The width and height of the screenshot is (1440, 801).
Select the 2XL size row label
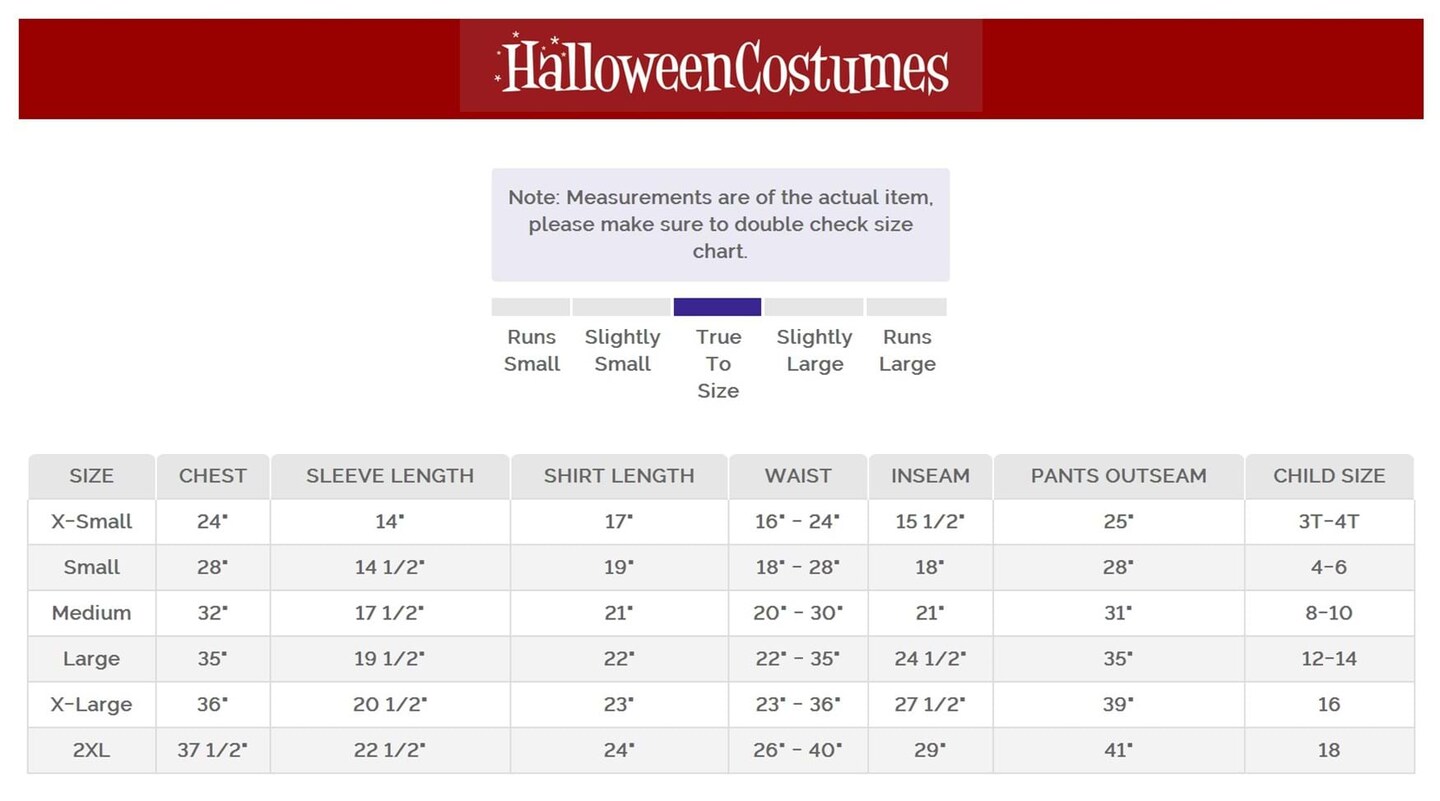click(x=92, y=750)
